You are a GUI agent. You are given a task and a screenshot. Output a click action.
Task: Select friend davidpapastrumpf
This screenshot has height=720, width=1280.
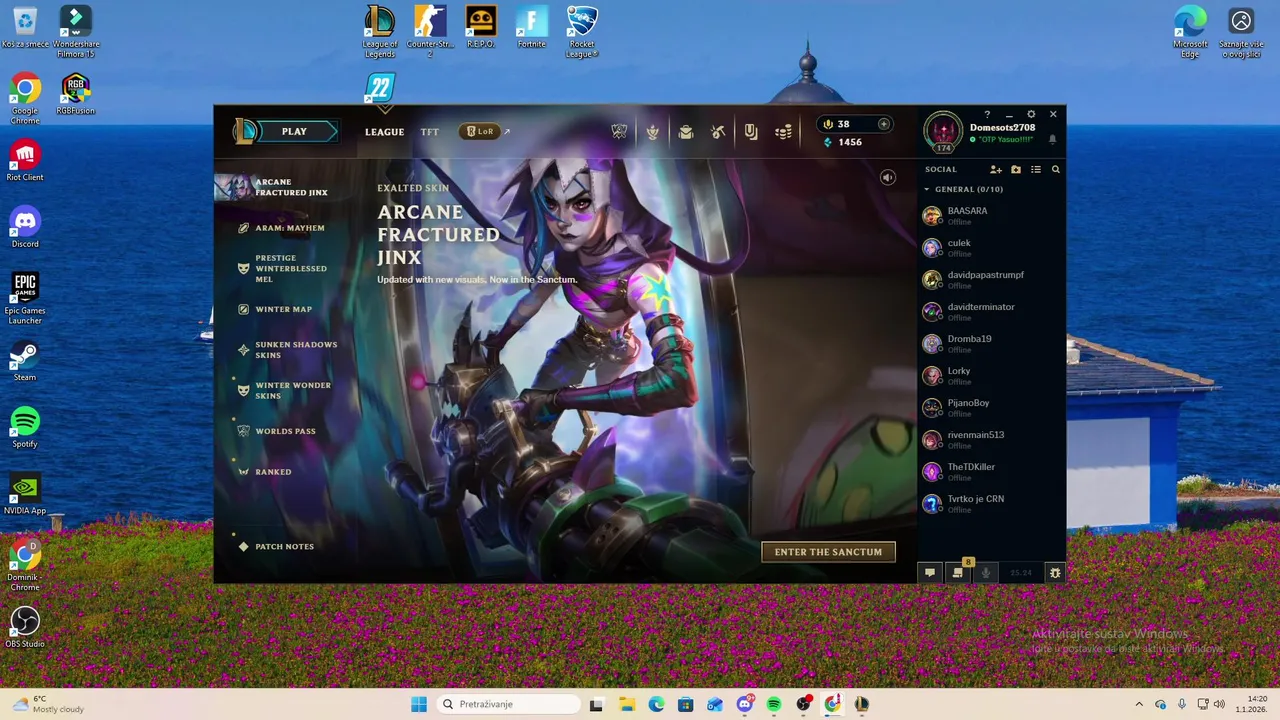tap(990, 279)
